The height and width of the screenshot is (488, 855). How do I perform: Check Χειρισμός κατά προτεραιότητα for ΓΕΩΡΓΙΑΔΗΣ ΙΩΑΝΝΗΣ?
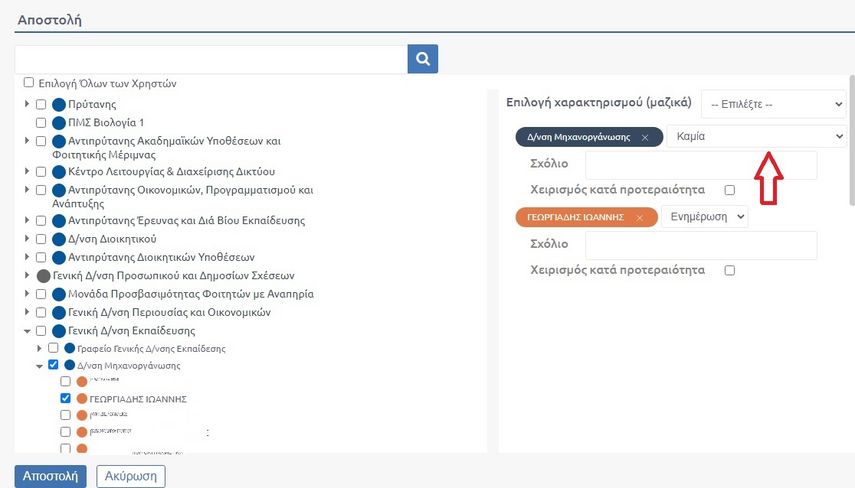pos(730,270)
